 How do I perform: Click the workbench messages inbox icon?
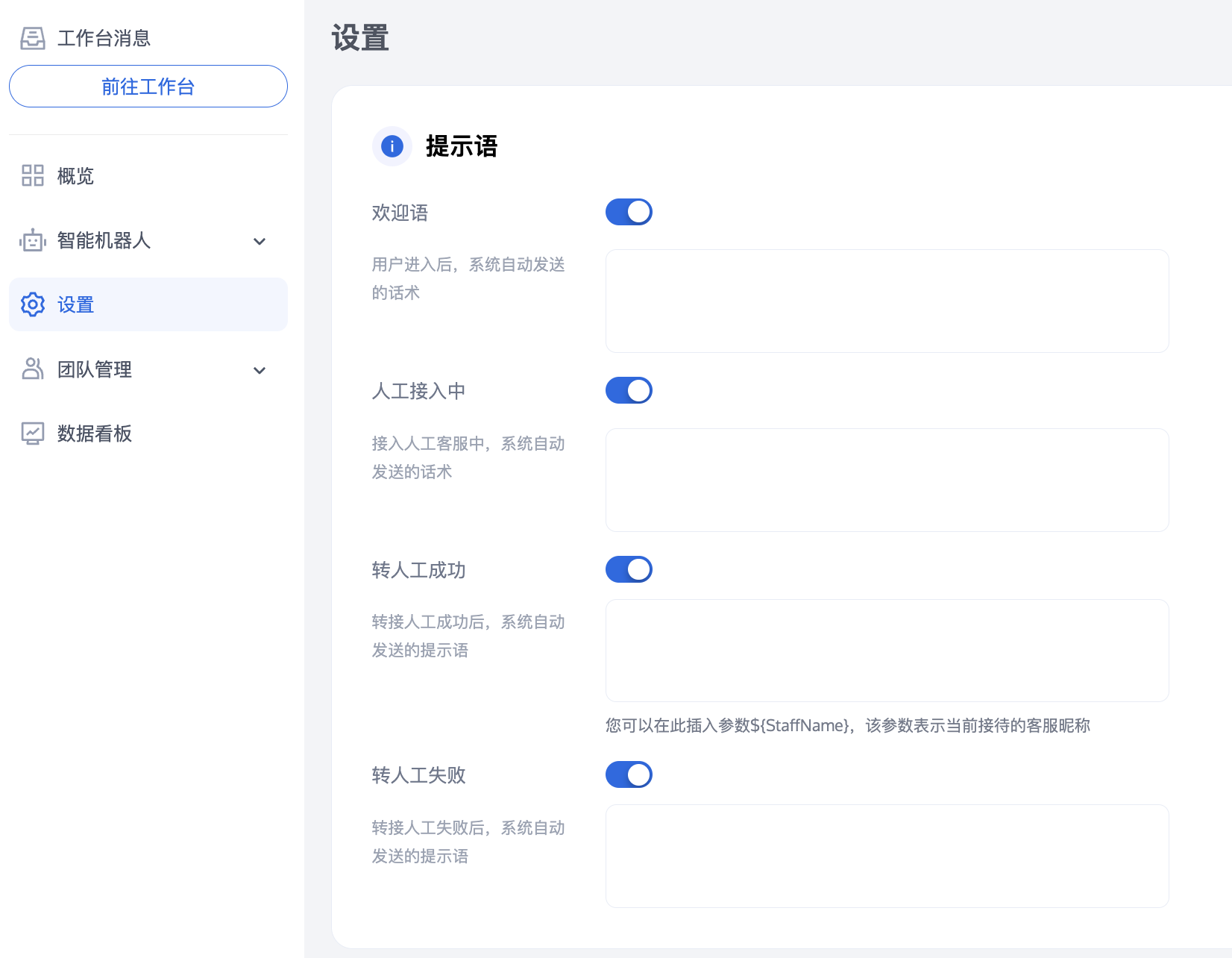coord(33,38)
